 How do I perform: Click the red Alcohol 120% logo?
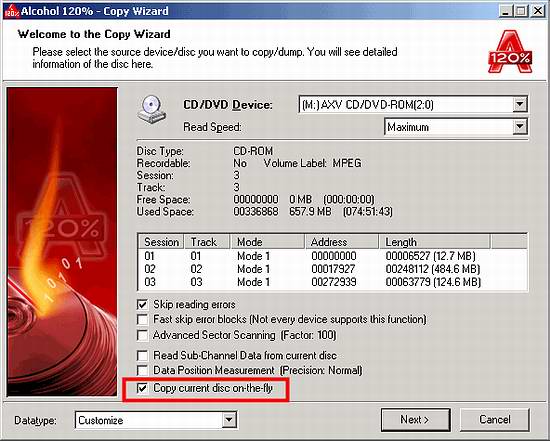pos(510,52)
